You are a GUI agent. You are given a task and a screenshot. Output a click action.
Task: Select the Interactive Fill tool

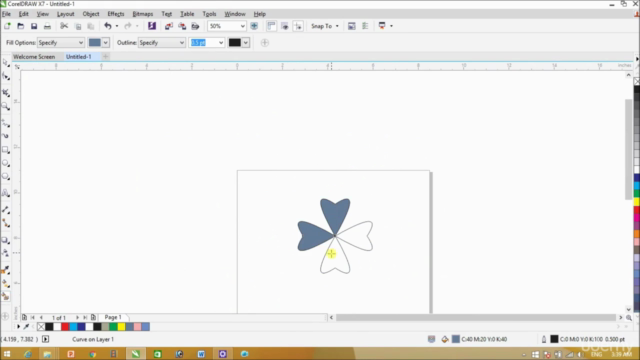point(6,283)
